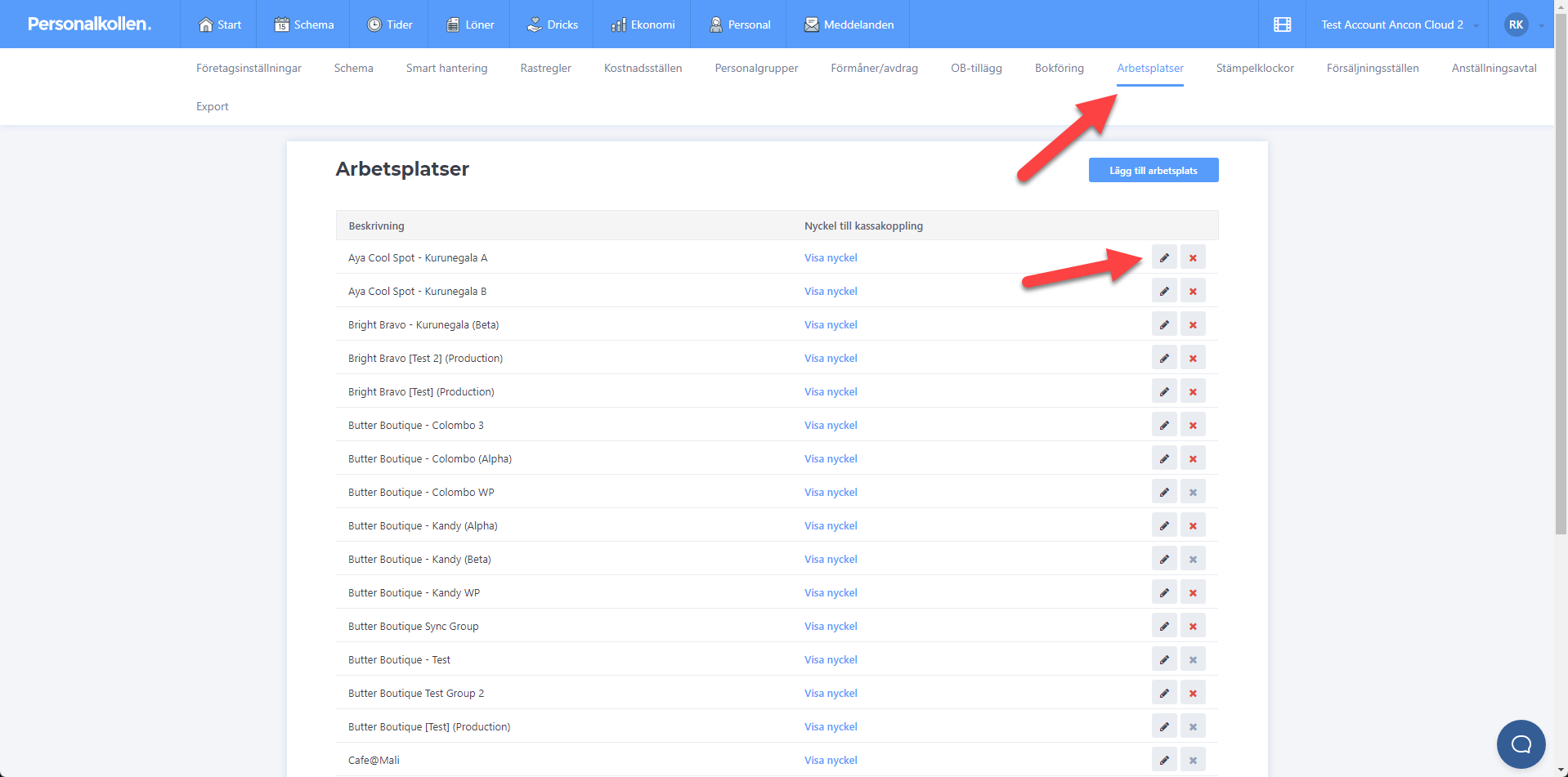Click greyed delete icon for Colombo WP
The height and width of the screenshot is (777, 1568).
pyautogui.click(x=1193, y=492)
